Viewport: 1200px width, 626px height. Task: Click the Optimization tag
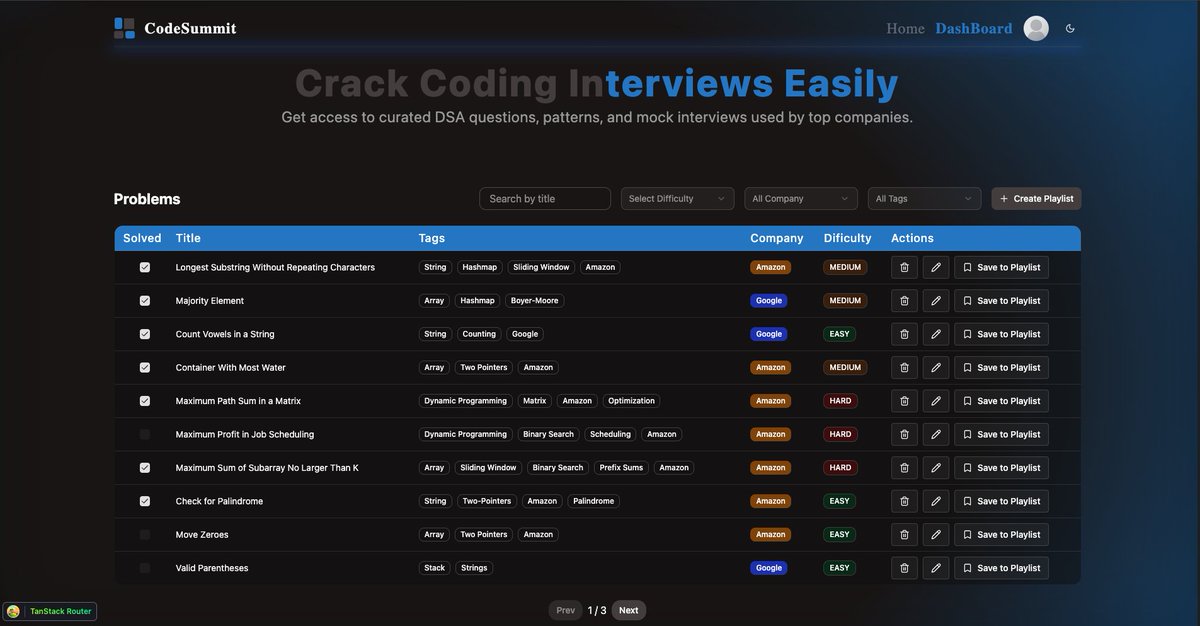pyautogui.click(x=631, y=401)
